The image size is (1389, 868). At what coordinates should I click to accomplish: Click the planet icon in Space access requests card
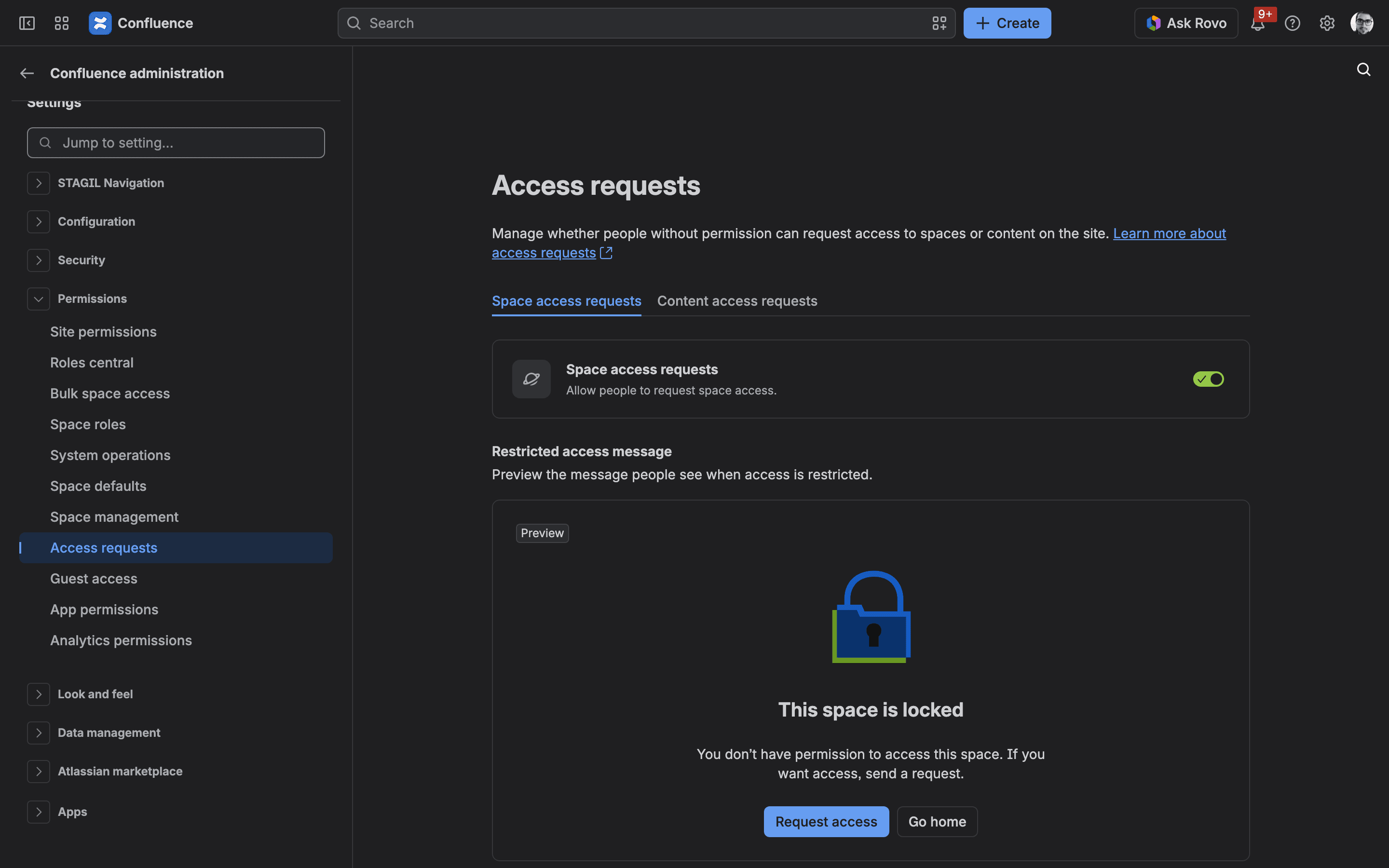click(x=531, y=379)
